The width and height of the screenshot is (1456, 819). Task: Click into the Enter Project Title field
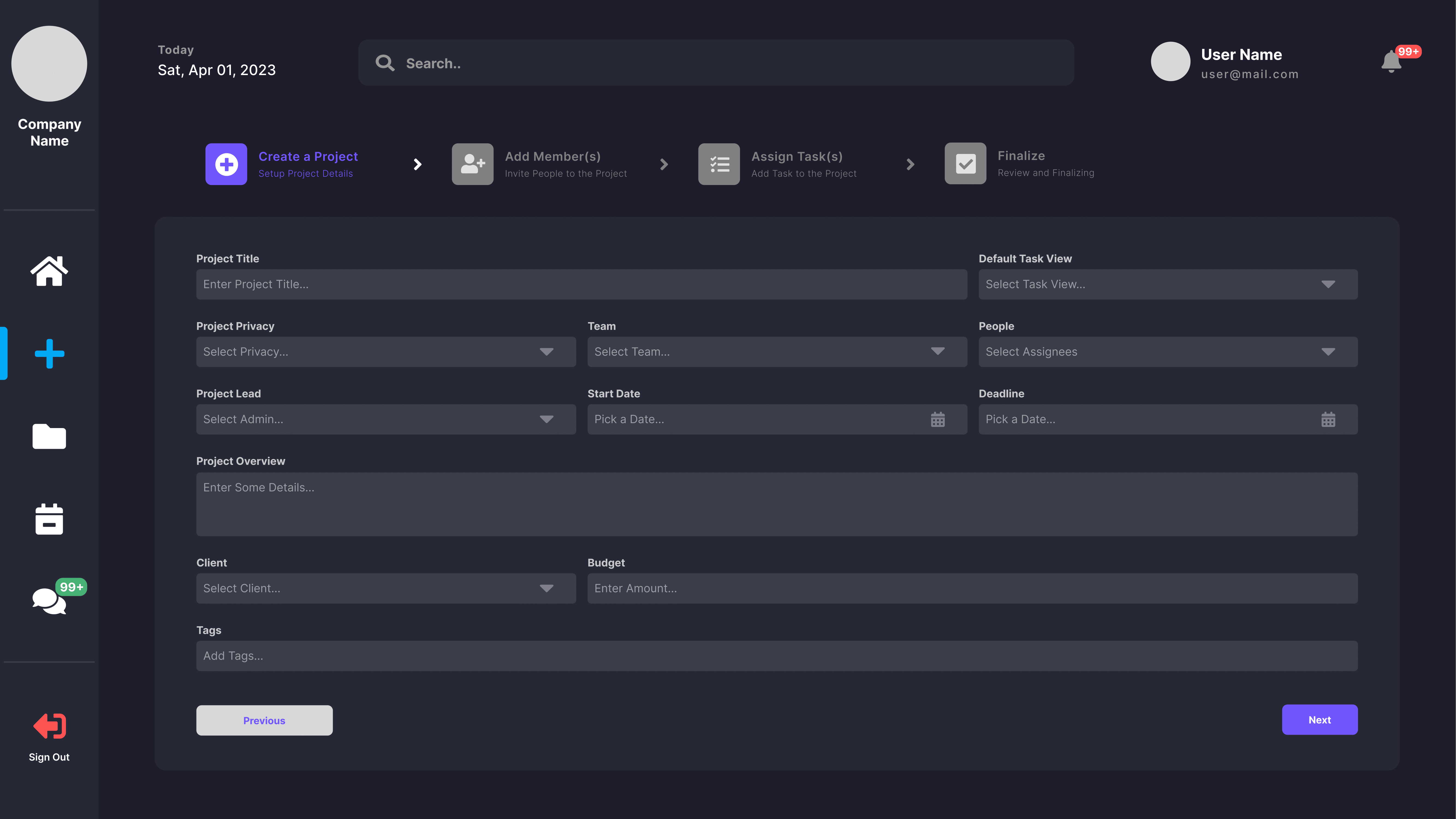(x=581, y=284)
